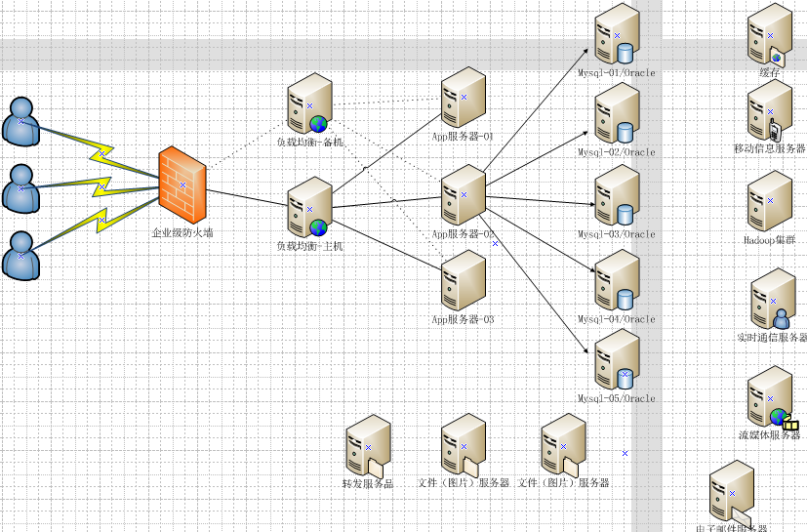808x532 pixels.
Task: Select the Mysql-03/Oracle database server icon
Action: [617, 195]
